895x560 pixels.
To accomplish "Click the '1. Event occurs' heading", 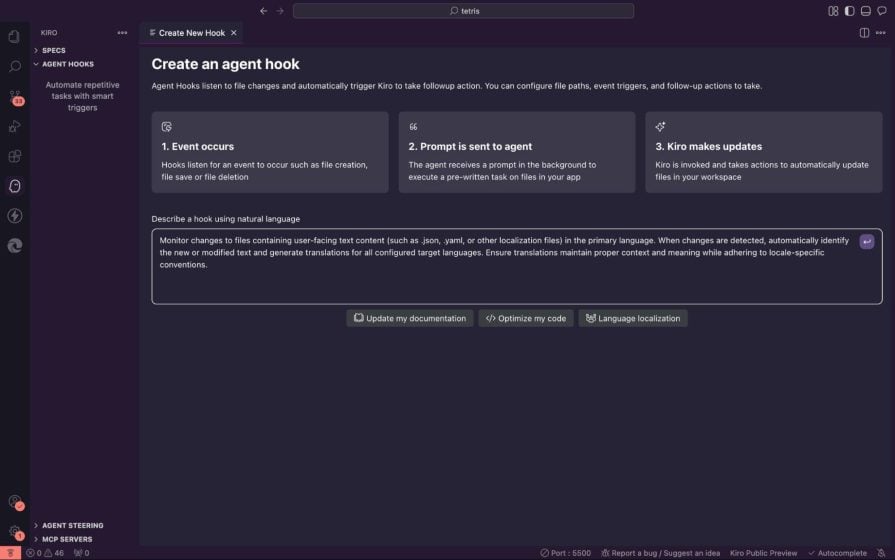I will (x=197, y=146).
